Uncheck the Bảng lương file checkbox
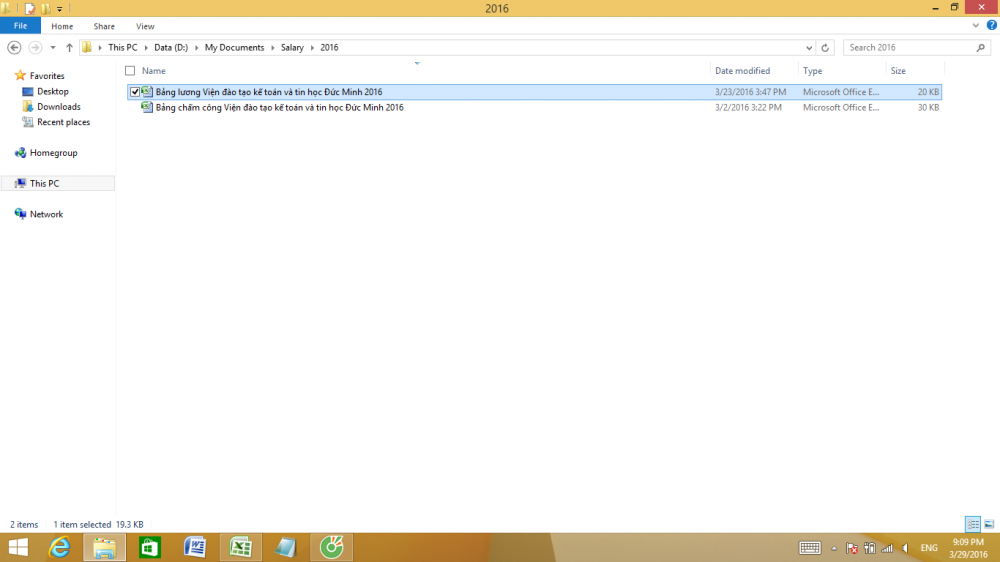This screenshot has height=562, width=1000. click(135, 92)
